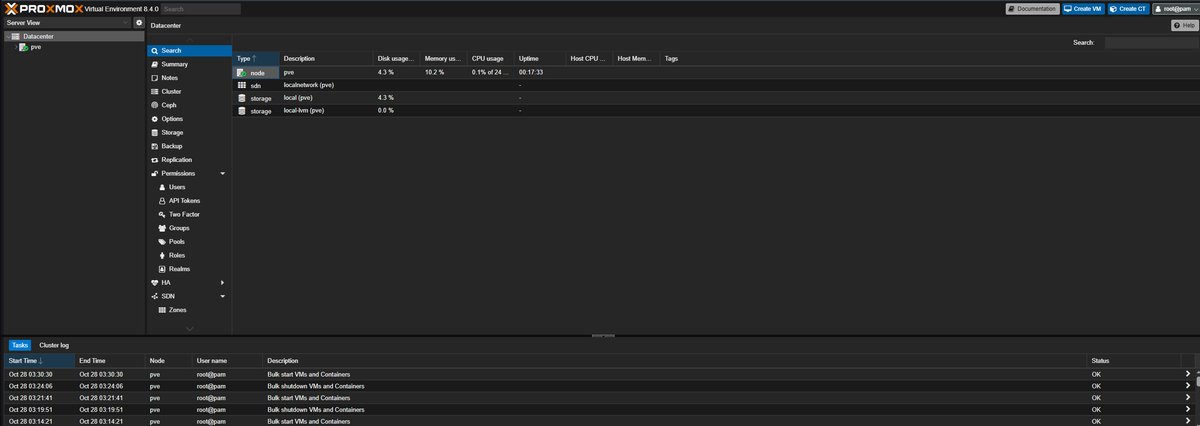Click 'localnetwork (pve)' description cell

point(309,85)
